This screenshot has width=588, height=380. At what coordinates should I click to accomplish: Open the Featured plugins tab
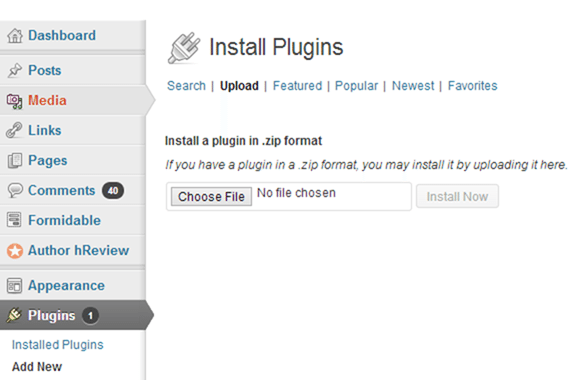coord(297,86)
